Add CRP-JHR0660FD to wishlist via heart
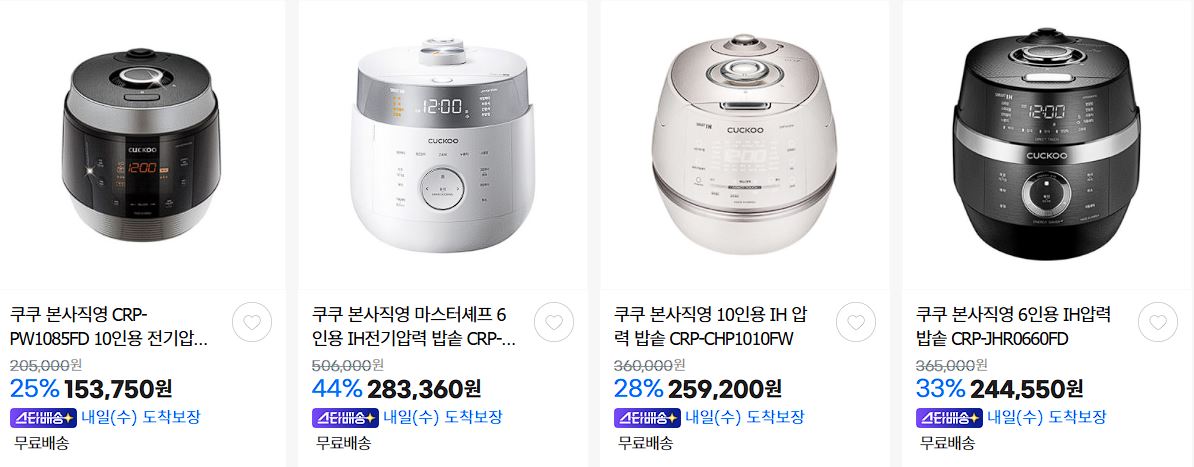The width and height of the screenshot is (1194, 467). [1157, 322]
